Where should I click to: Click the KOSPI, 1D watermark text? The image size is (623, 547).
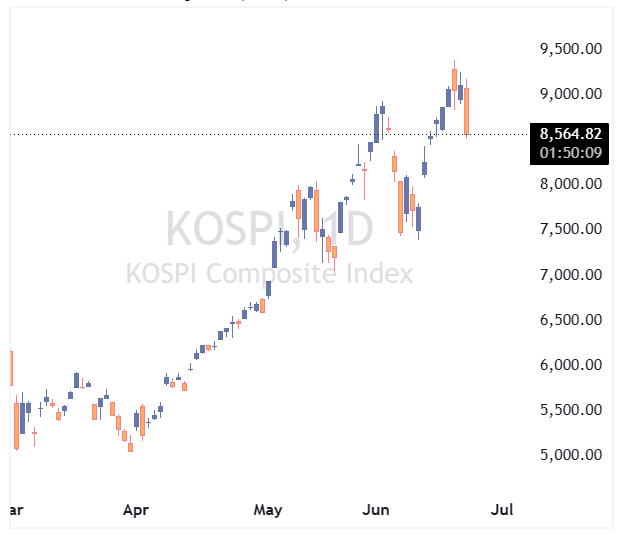point(269,229)
